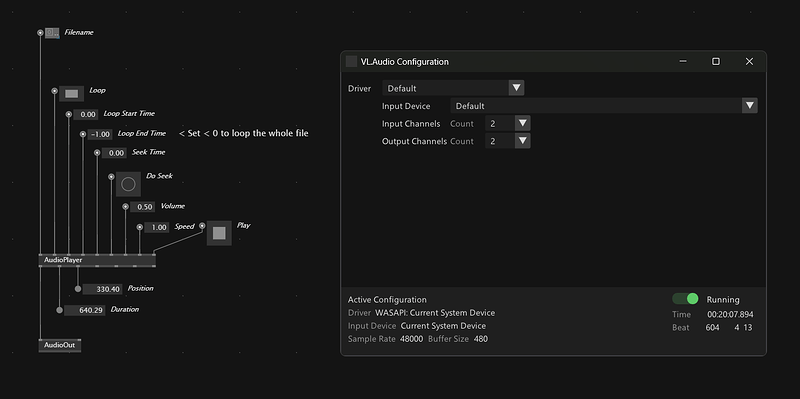Click the "WASAPI: Current System Device" driver text
The height and width of the screenshot is (399, 800).
[x=435, y=313]
